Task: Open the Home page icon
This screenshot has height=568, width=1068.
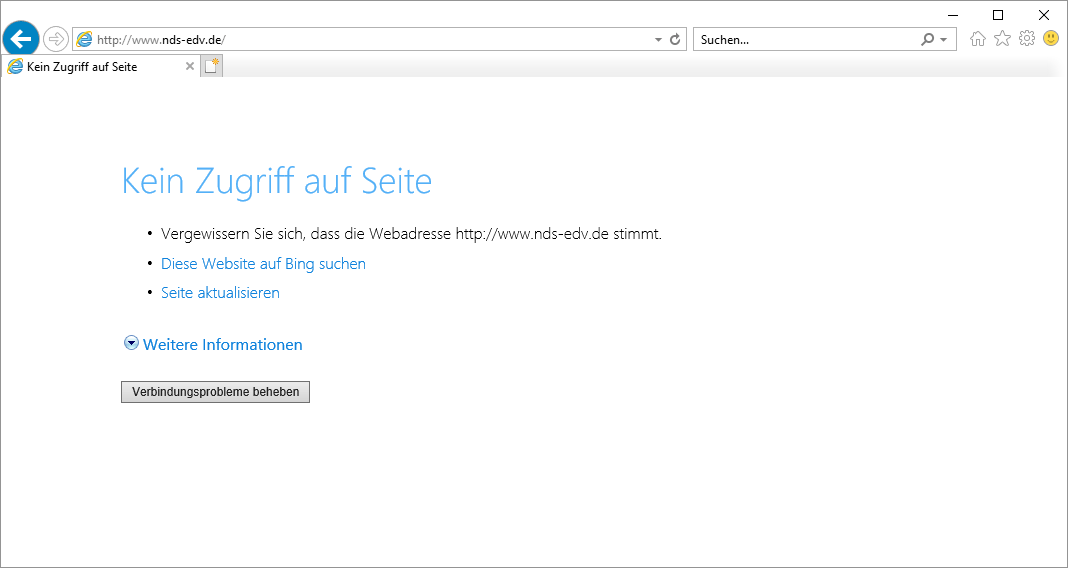Action: point(977,39)
